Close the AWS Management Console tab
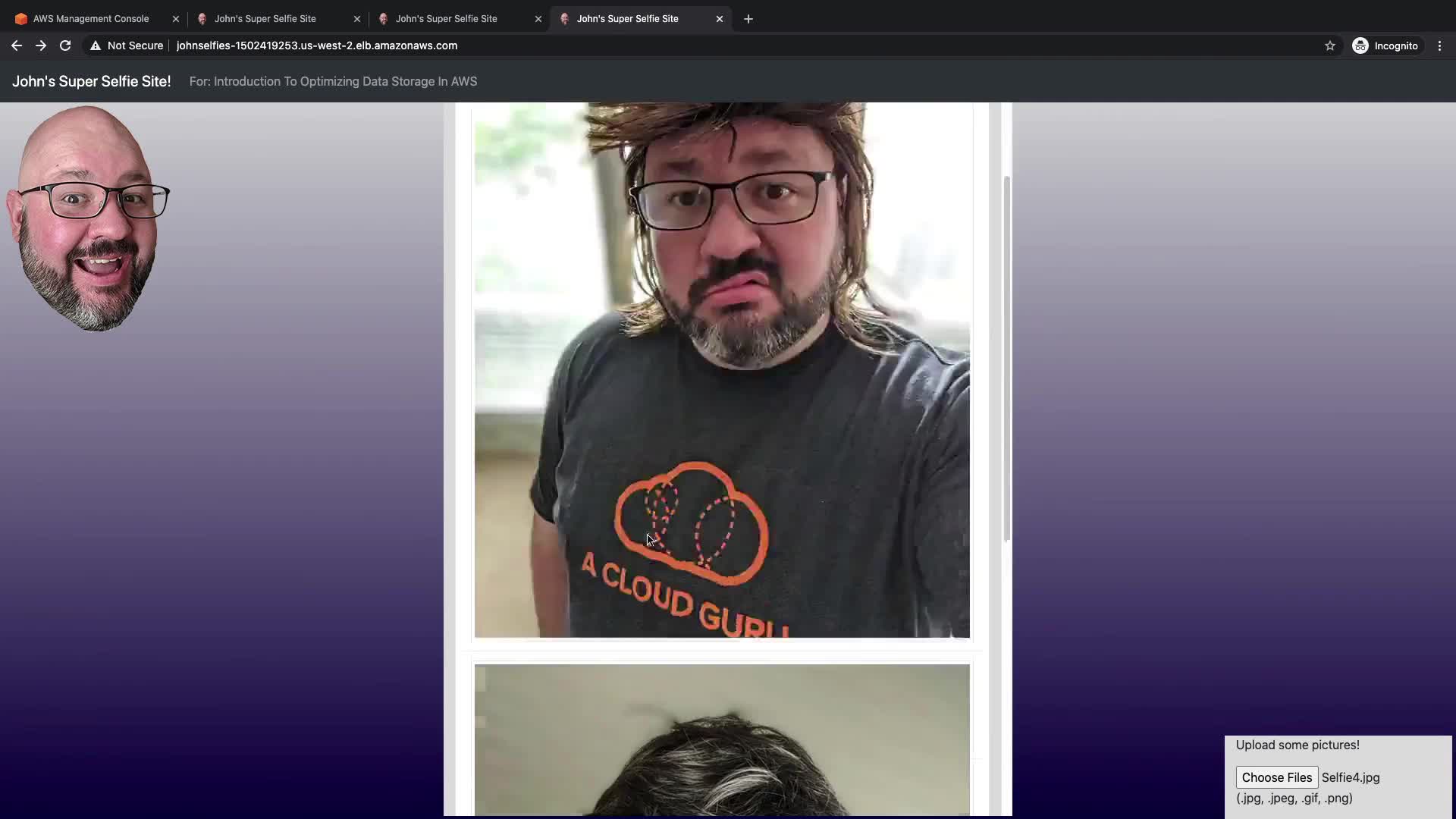The height and width of the screenshot is (819, 1456). [176, 19]
